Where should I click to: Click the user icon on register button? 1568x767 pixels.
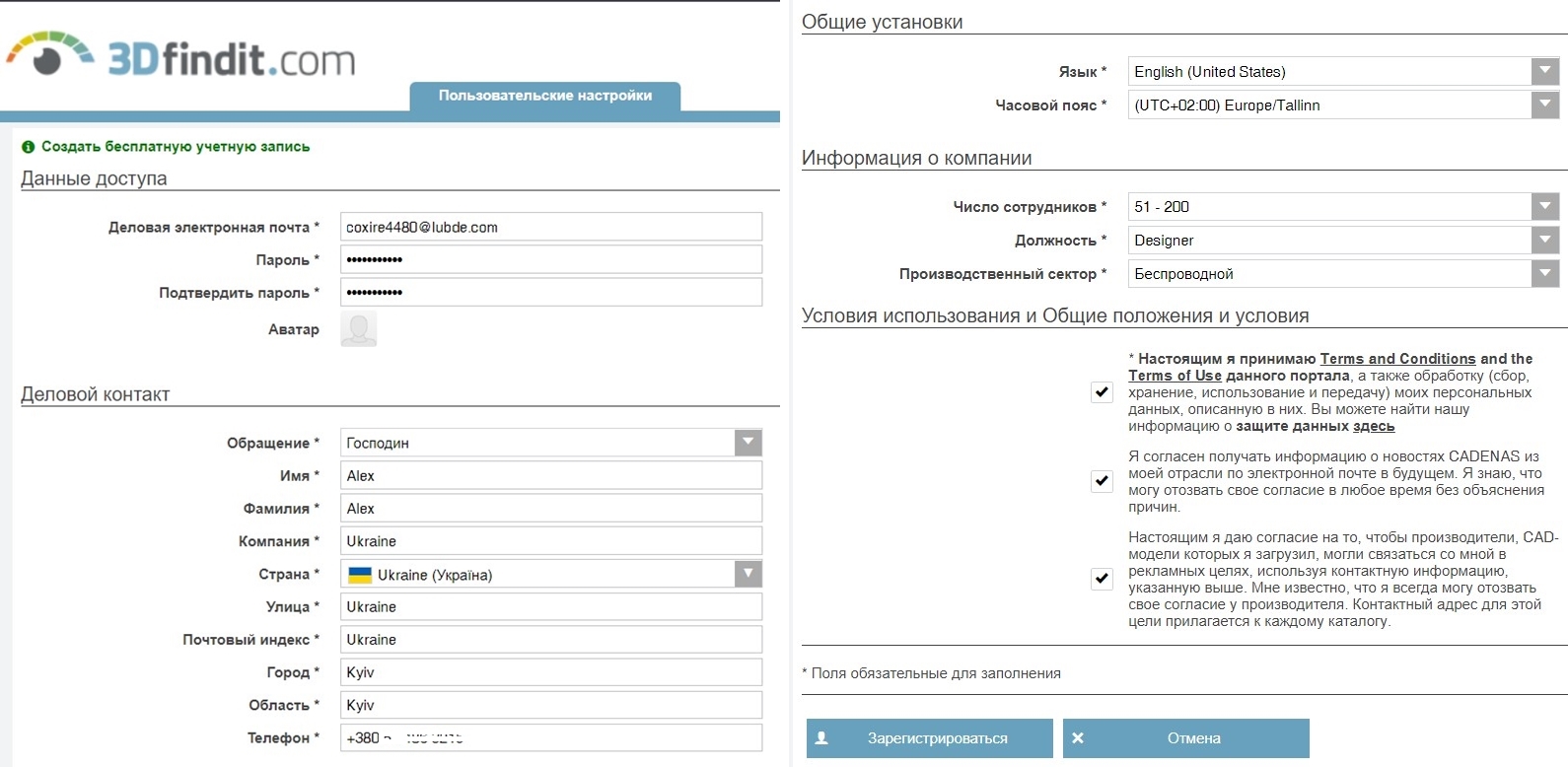tap(821, 737)
